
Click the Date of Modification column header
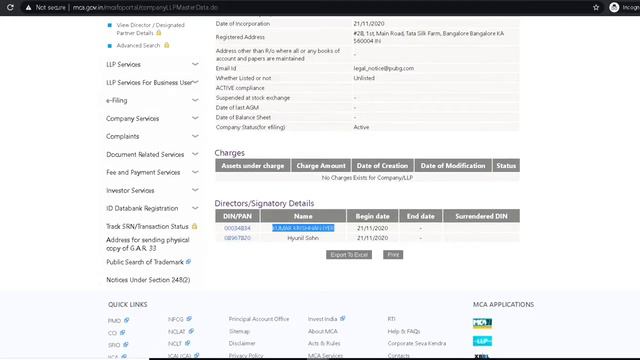click(453, 166)
